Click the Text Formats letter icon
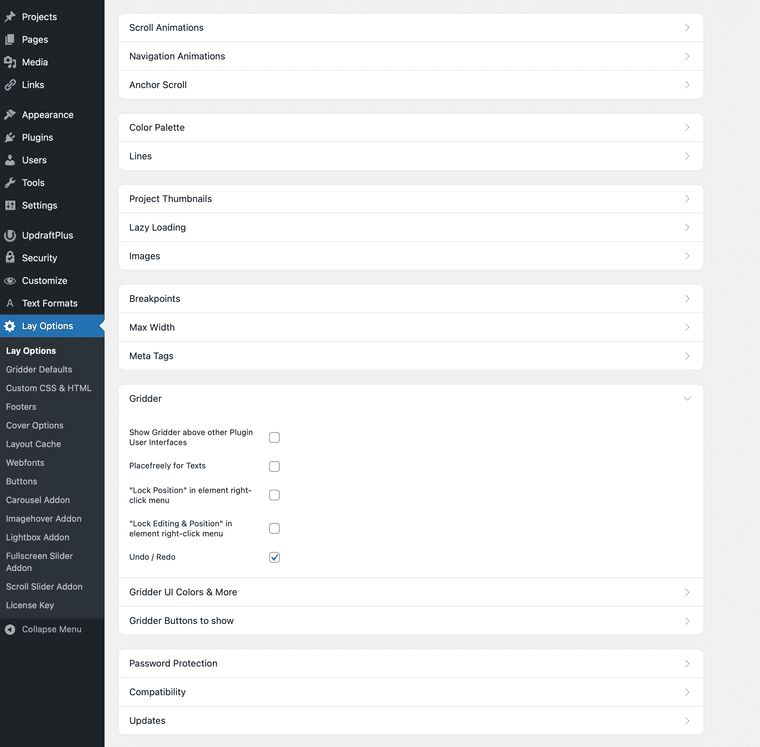Image resolution: width=760 pixels, height=747 pixels. [x=10, y=303]
